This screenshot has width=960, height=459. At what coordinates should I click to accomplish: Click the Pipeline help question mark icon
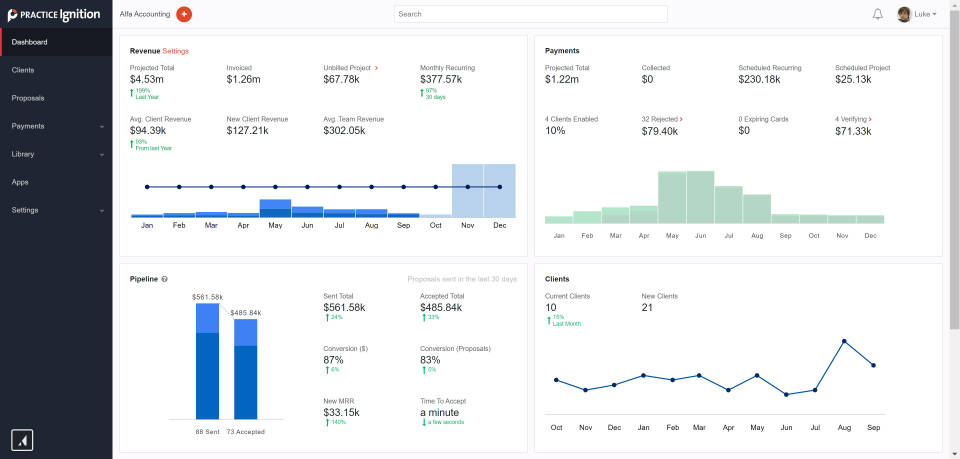[164, 279]
